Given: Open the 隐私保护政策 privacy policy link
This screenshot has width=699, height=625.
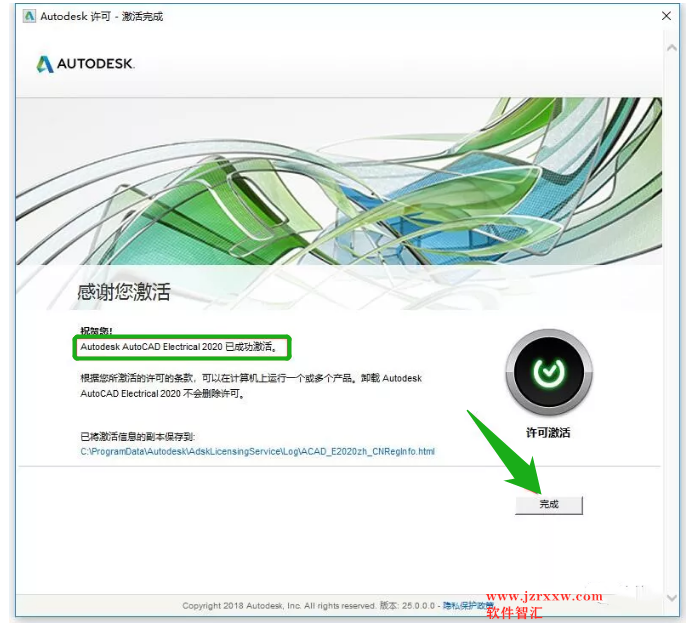Looking at the screenshot, I should [x=468, y=605].
